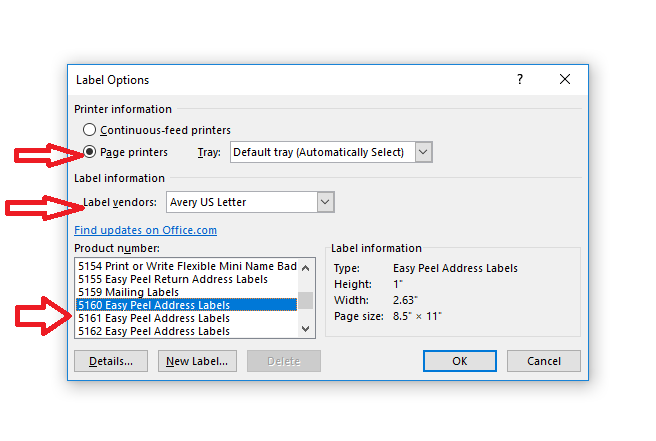This screenshot has height=441, width=656.
Task: Cancel the Label Options dialog
Action: click(543, 361)
